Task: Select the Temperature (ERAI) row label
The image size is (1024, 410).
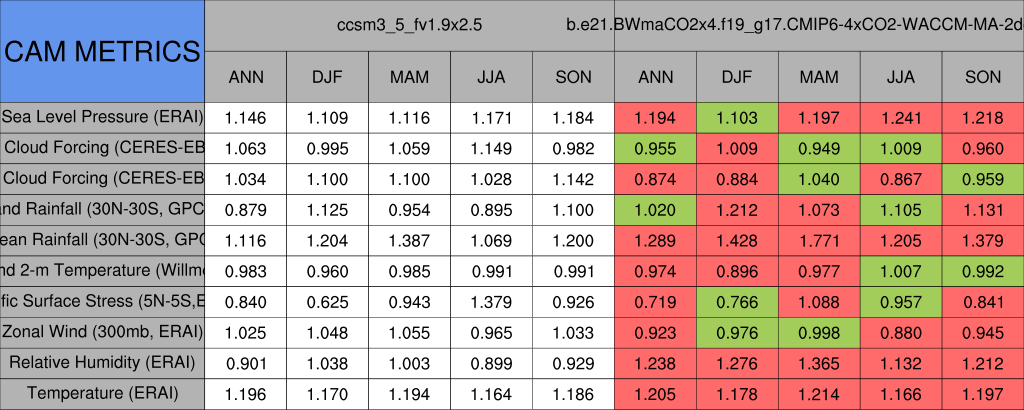Action: [102, 393]
